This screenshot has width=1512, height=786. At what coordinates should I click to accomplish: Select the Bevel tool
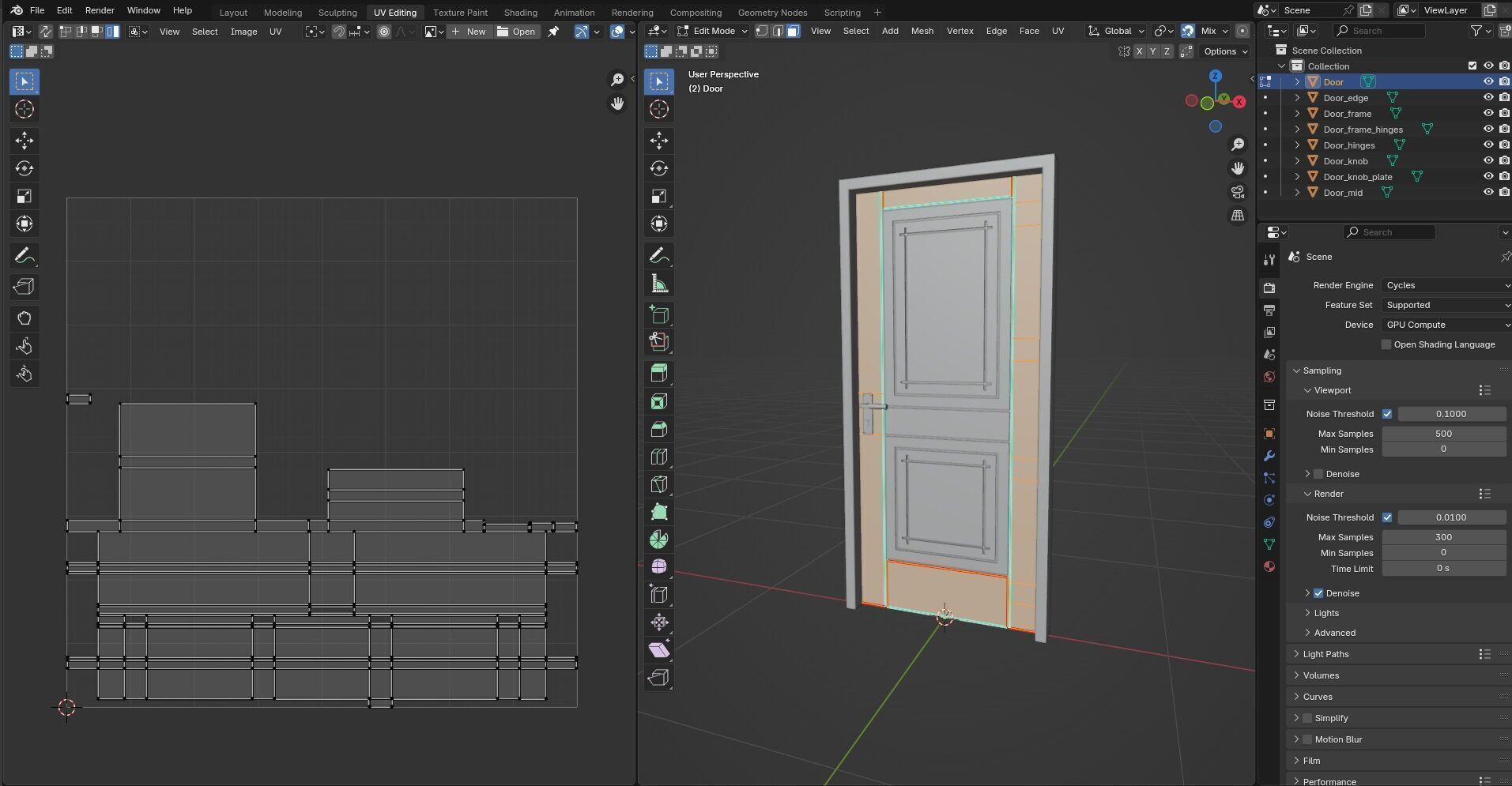[x=659, y=429]
